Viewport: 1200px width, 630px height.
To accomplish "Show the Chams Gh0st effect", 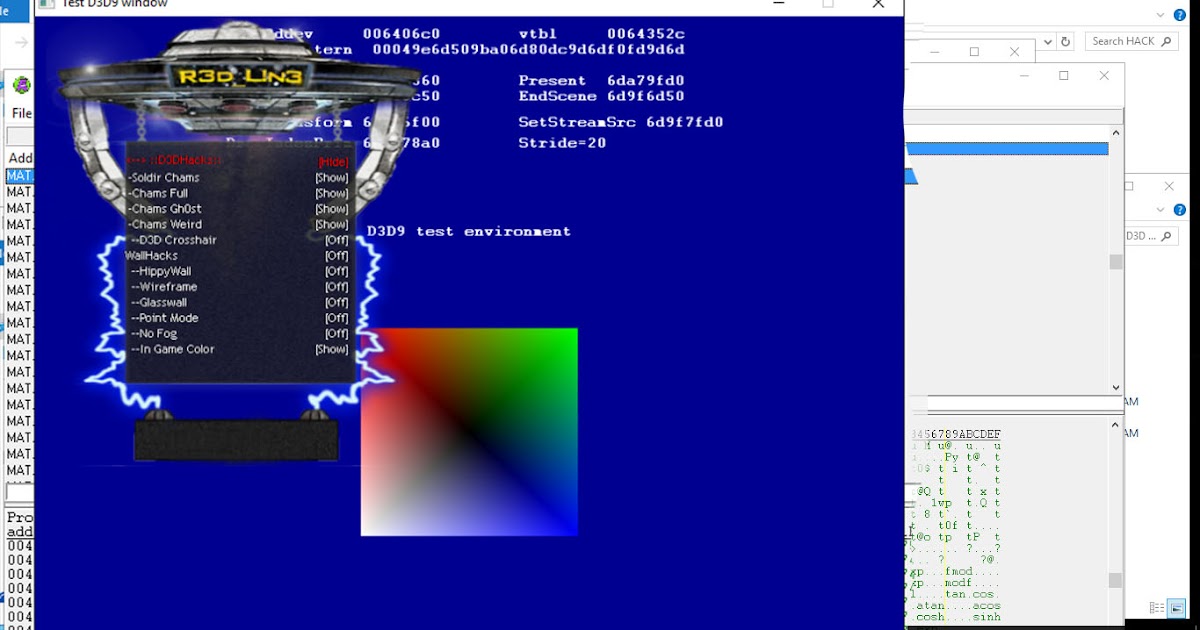I will click(330, 209).
